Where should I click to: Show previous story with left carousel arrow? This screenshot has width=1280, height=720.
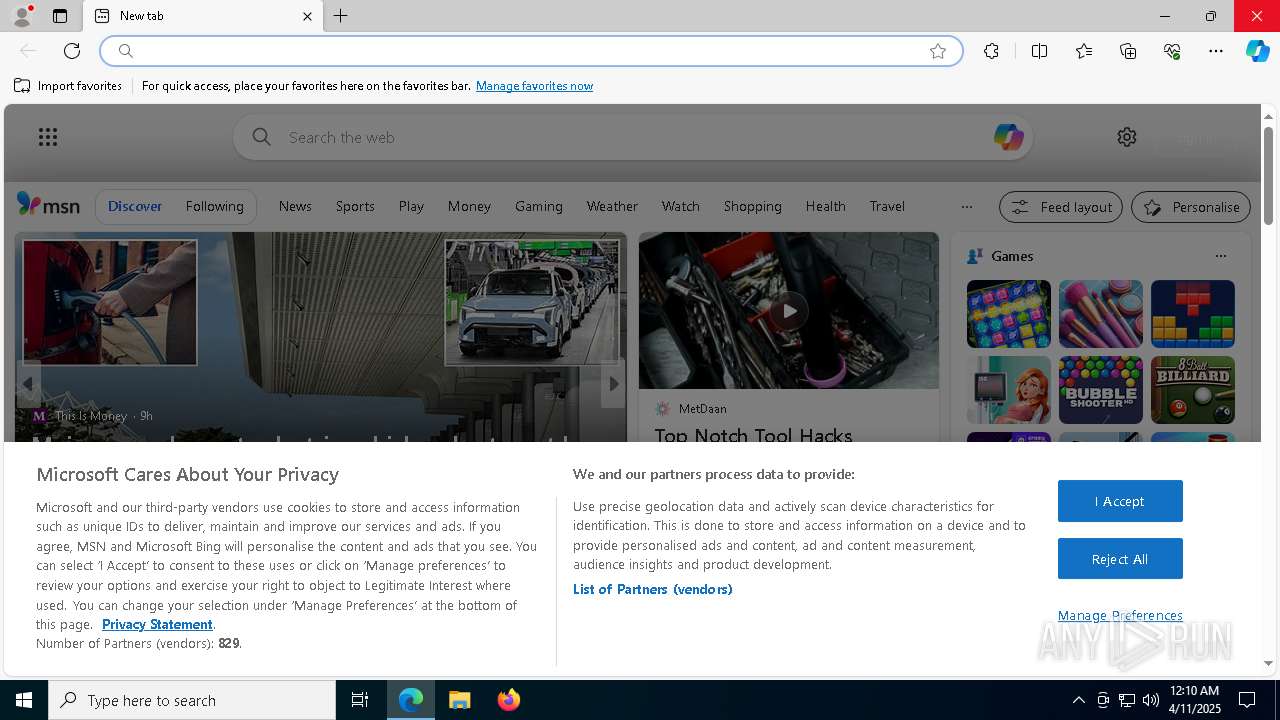pyautogui.click(x=28, y=383)
